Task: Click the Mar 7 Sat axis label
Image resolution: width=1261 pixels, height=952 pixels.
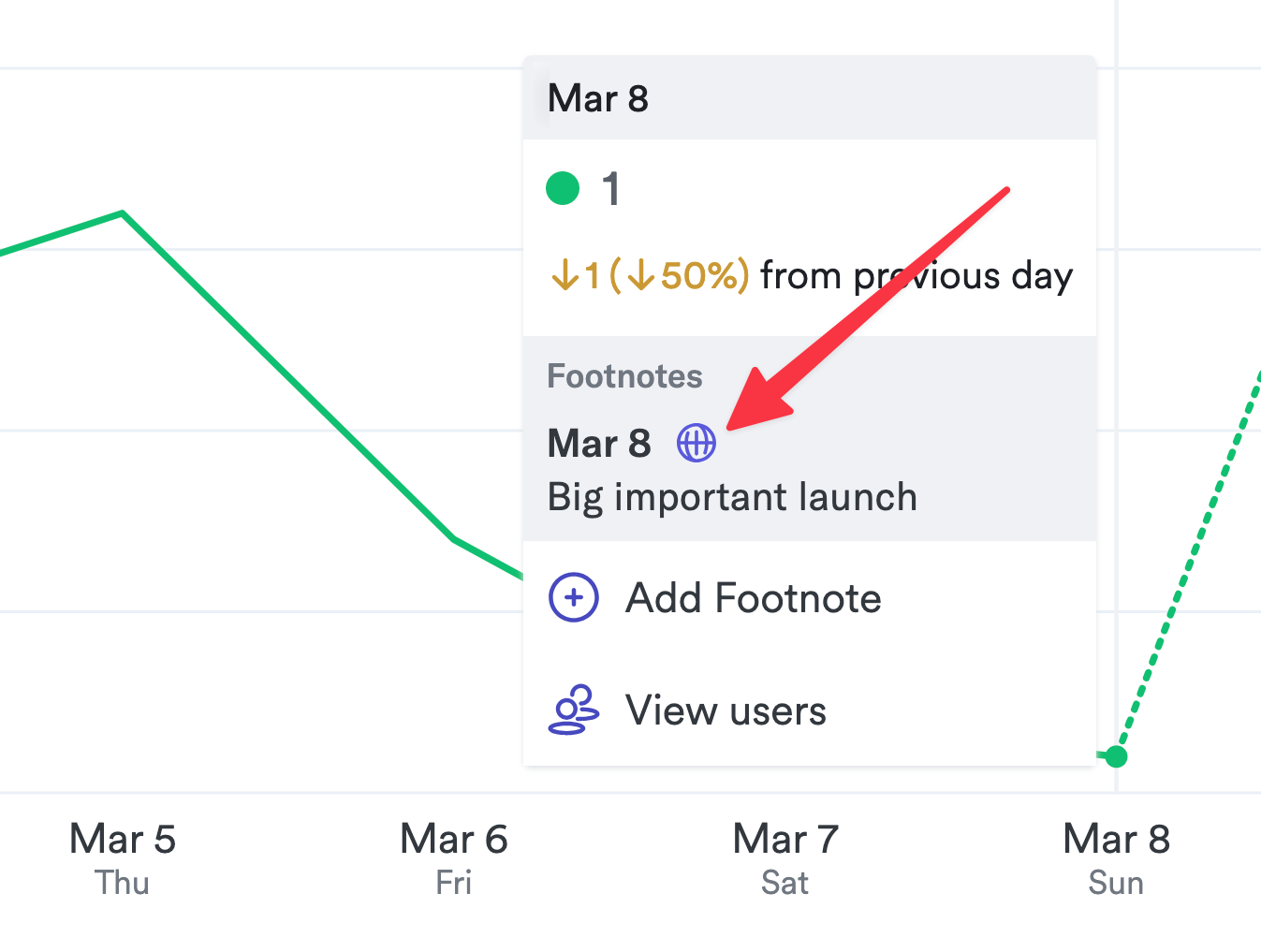Action: coord(785,857)
